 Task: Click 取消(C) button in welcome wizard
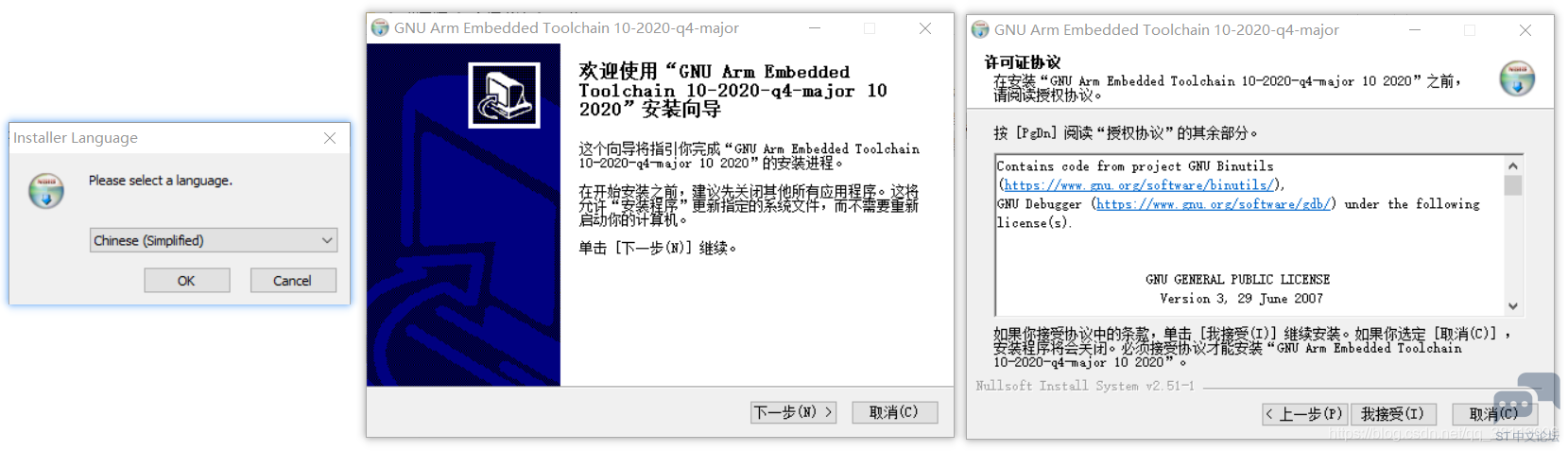pos(894,412)
